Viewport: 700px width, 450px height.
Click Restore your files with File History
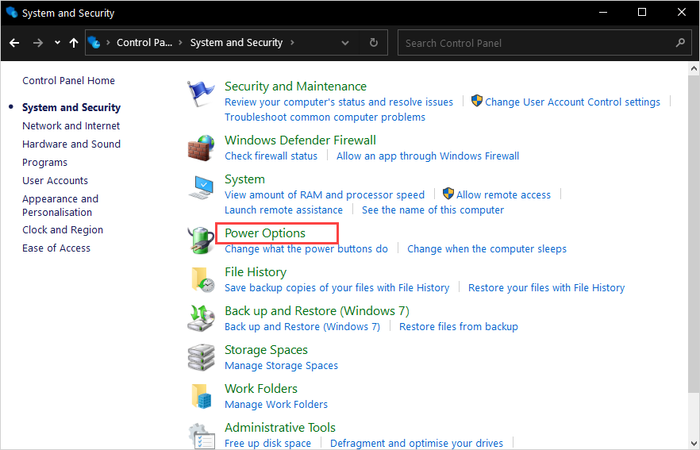pyautogui.click(x=546, y=288)
